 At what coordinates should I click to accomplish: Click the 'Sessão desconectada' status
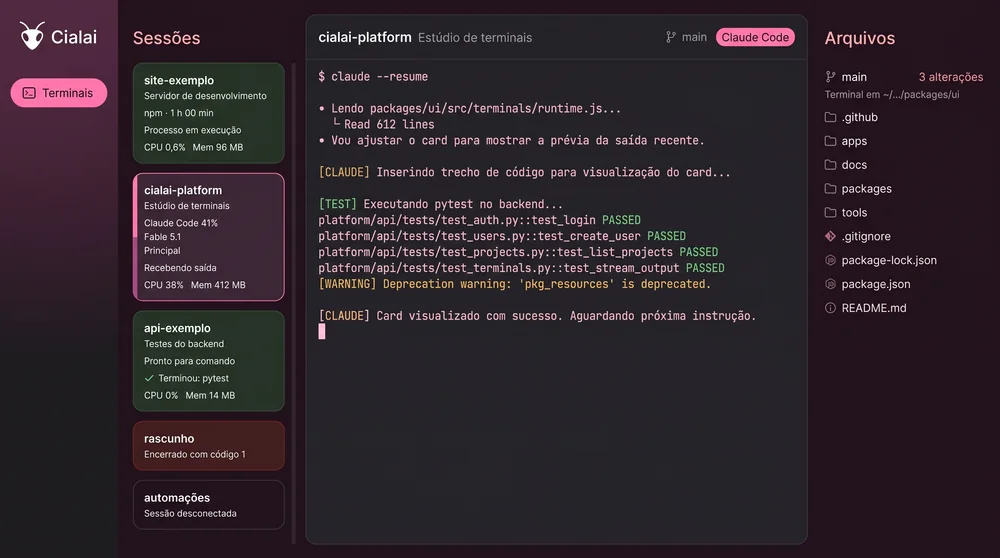pyautogui.click(x=190, y=514)
